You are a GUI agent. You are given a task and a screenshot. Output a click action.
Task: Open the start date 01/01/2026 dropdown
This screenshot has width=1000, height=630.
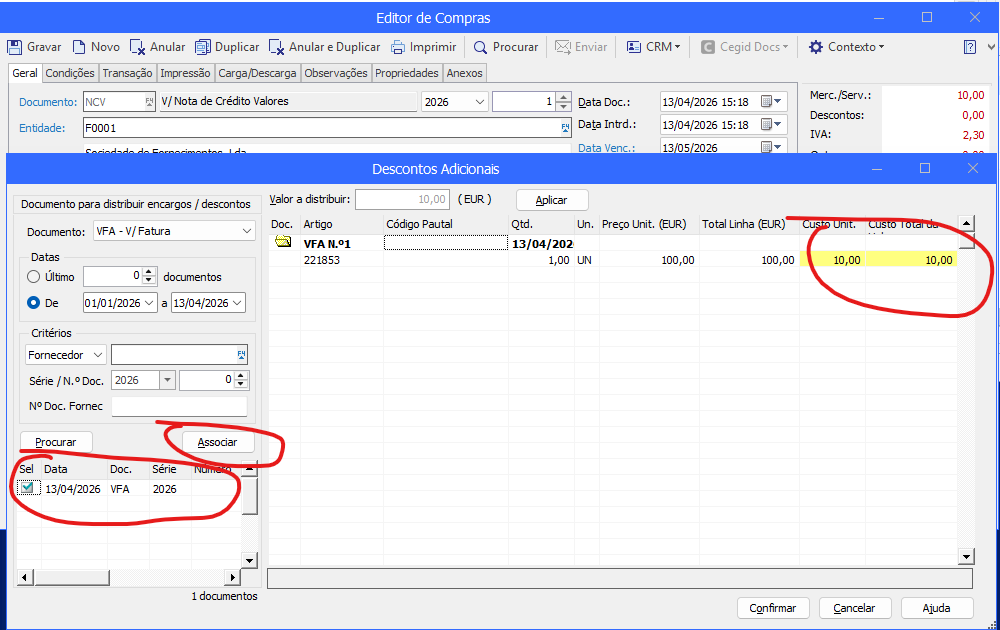pos(150,303)
